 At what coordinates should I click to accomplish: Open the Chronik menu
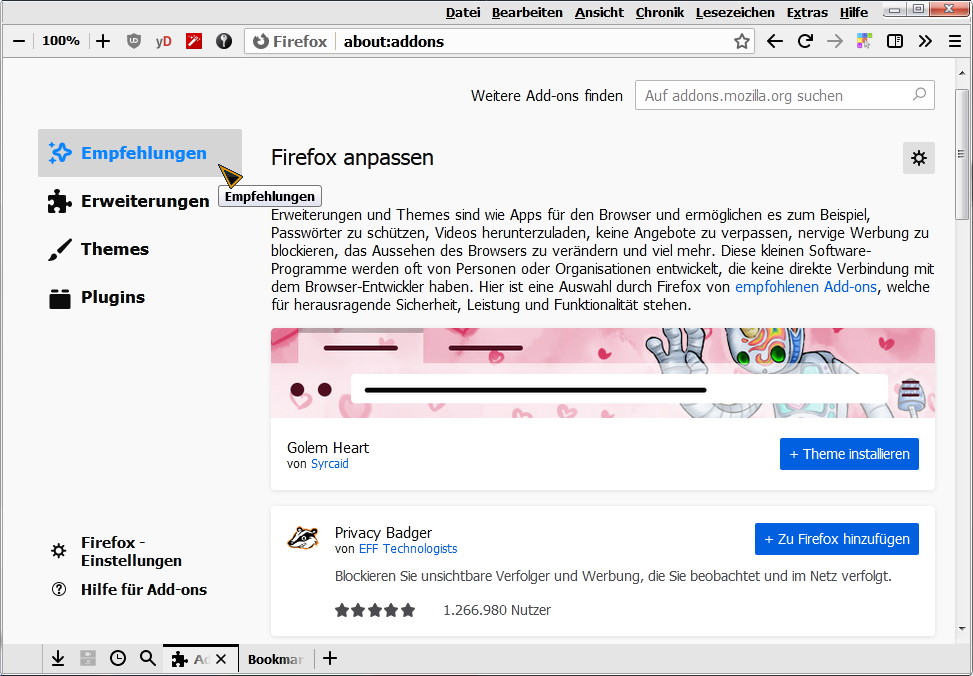point(660,12)
